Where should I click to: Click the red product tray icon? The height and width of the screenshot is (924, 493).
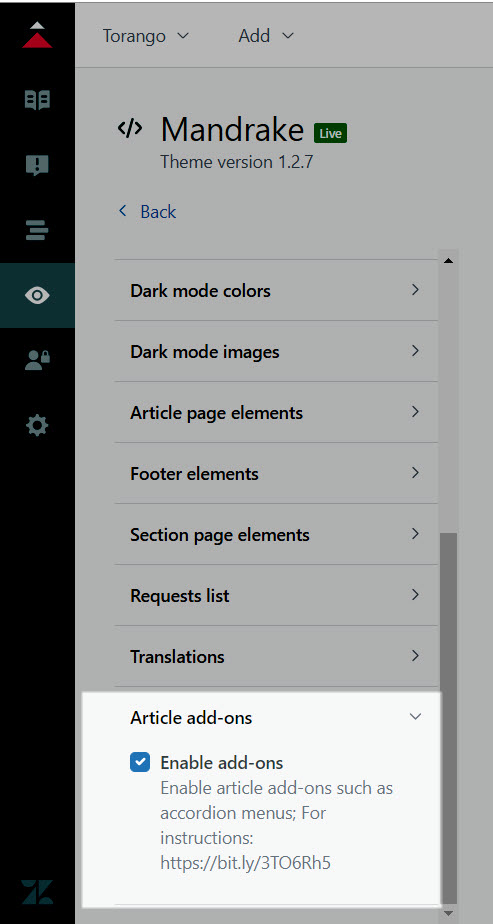37,35
